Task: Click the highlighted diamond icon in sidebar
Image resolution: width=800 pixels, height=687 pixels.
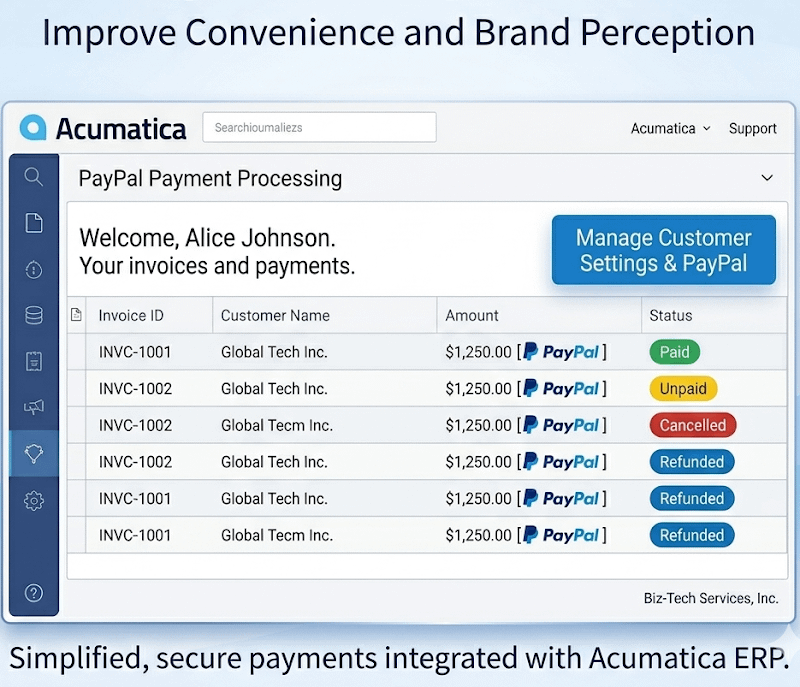Action: (34, 454)
